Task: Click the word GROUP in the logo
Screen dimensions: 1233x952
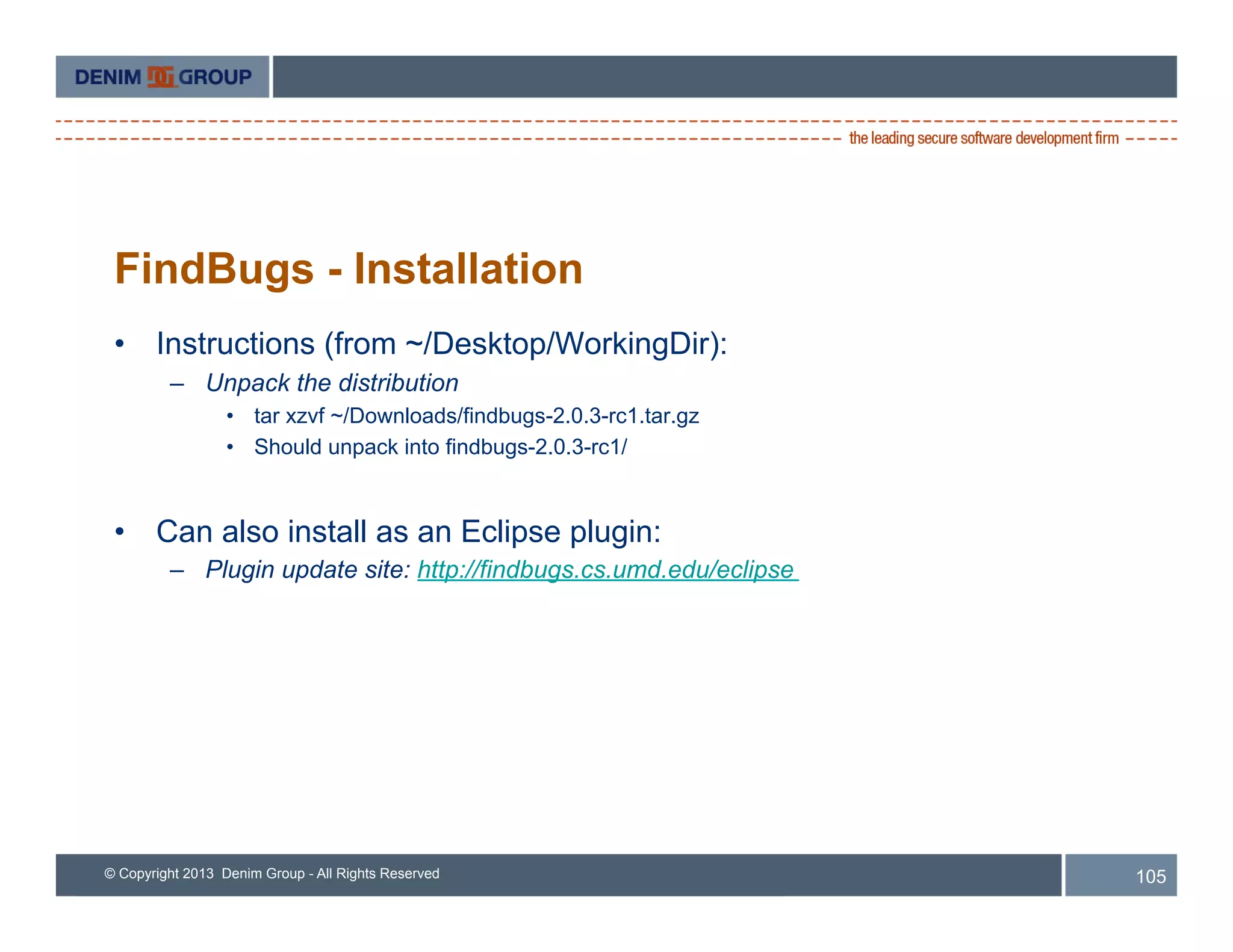Action: coord(215,77)
